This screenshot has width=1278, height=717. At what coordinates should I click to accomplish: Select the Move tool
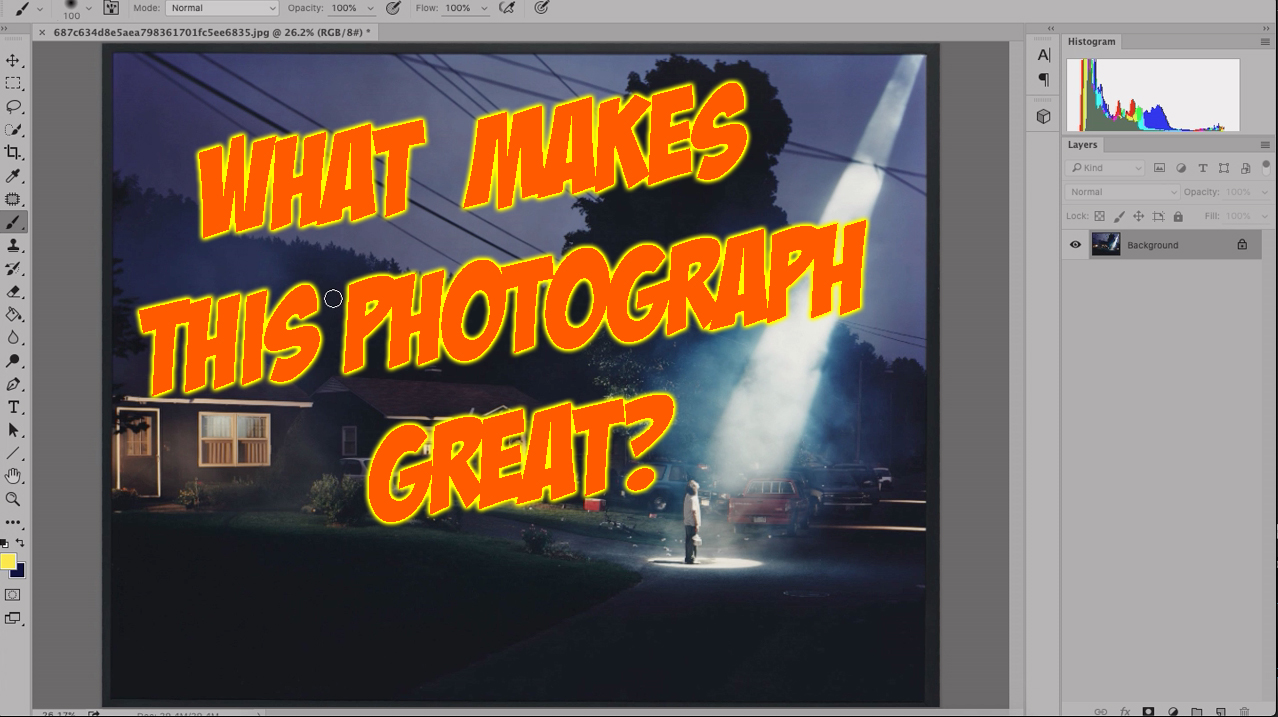[13, 61]
